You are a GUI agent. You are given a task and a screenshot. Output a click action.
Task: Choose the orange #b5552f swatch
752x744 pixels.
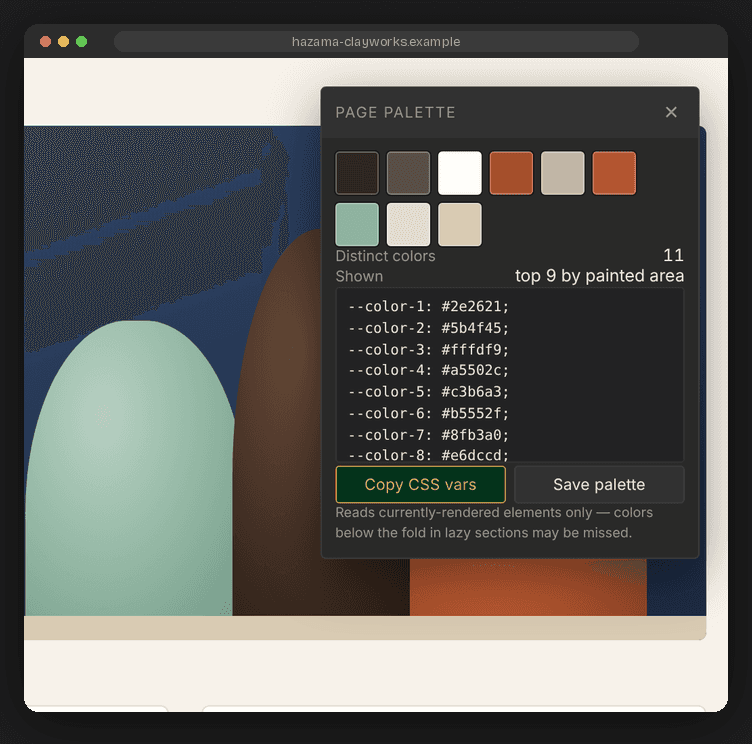614,173
